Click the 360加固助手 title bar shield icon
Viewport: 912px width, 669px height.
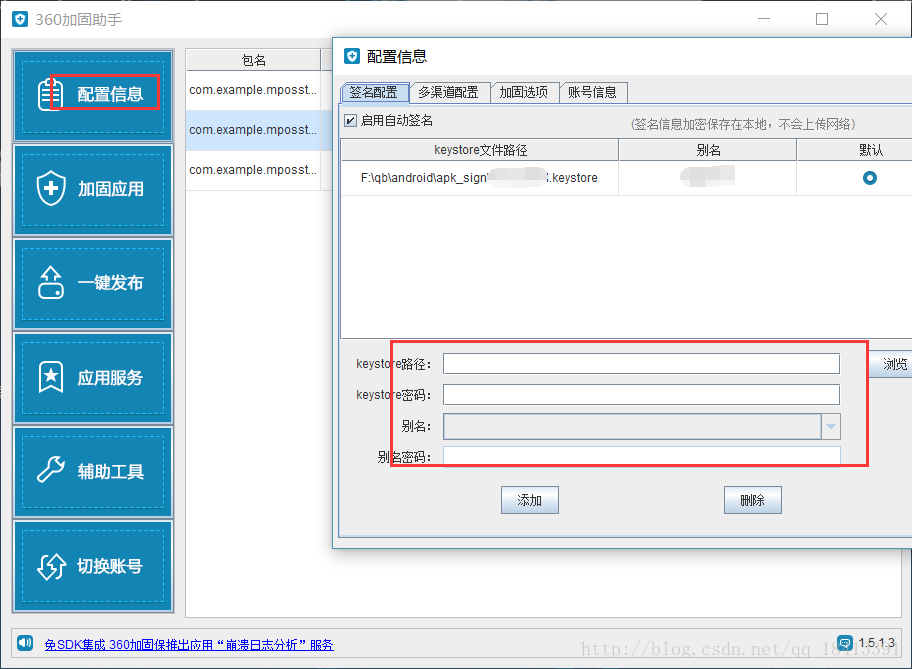(20, 19)
